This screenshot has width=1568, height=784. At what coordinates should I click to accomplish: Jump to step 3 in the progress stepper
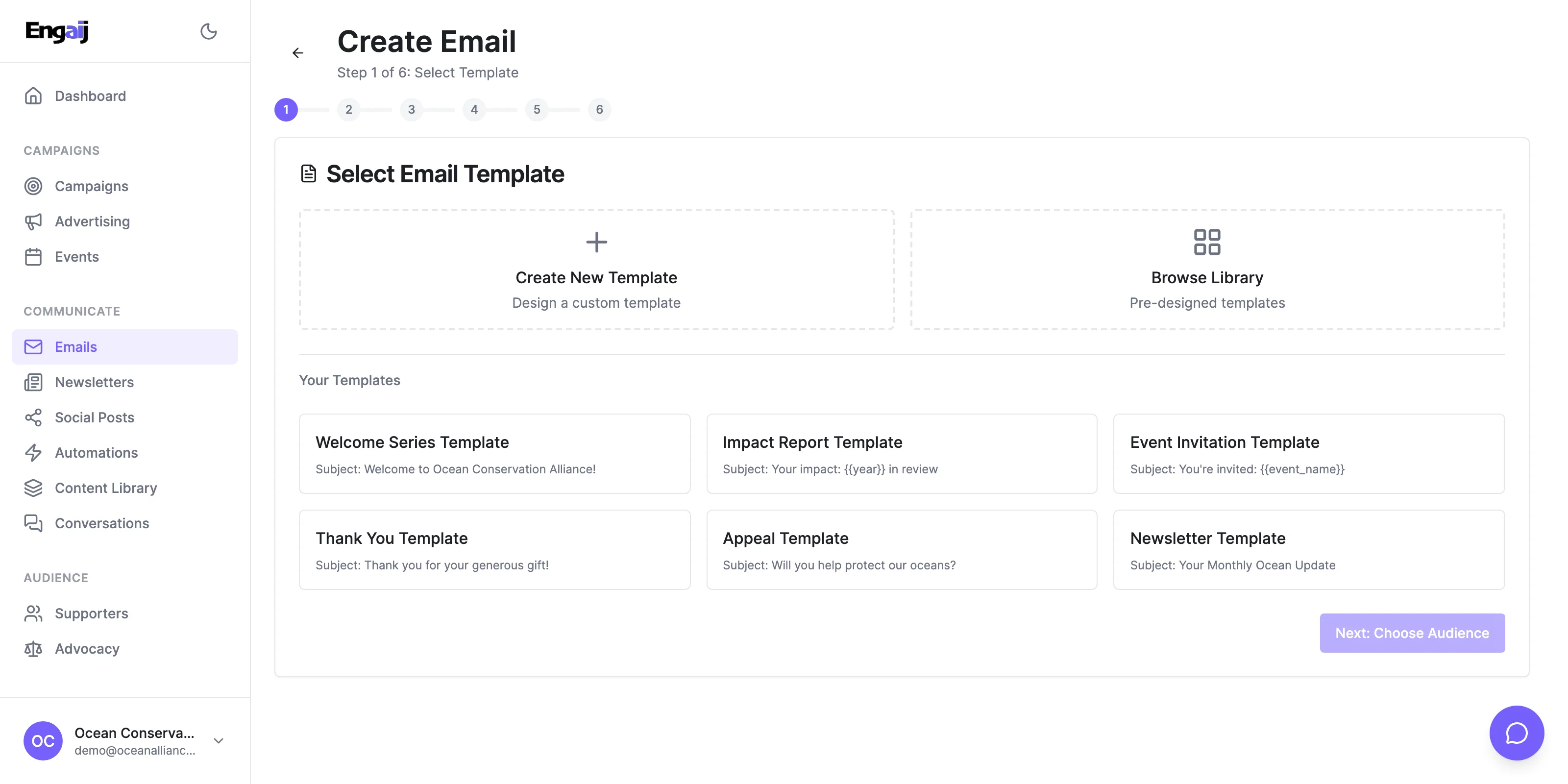click(412, 110)
